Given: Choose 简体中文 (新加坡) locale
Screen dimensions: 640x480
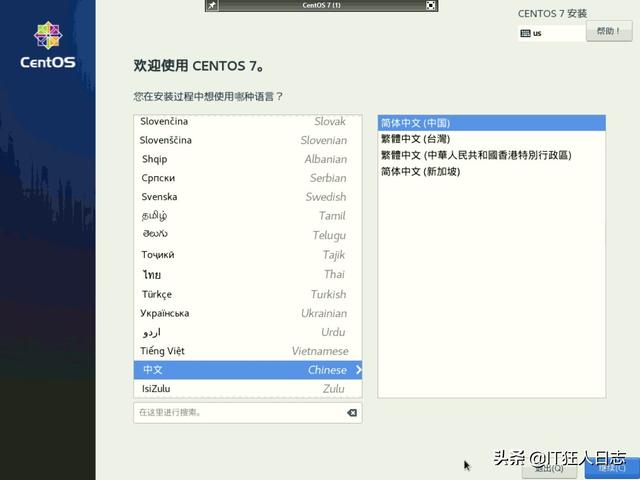Looking at the screenshot, I should 491,171.
